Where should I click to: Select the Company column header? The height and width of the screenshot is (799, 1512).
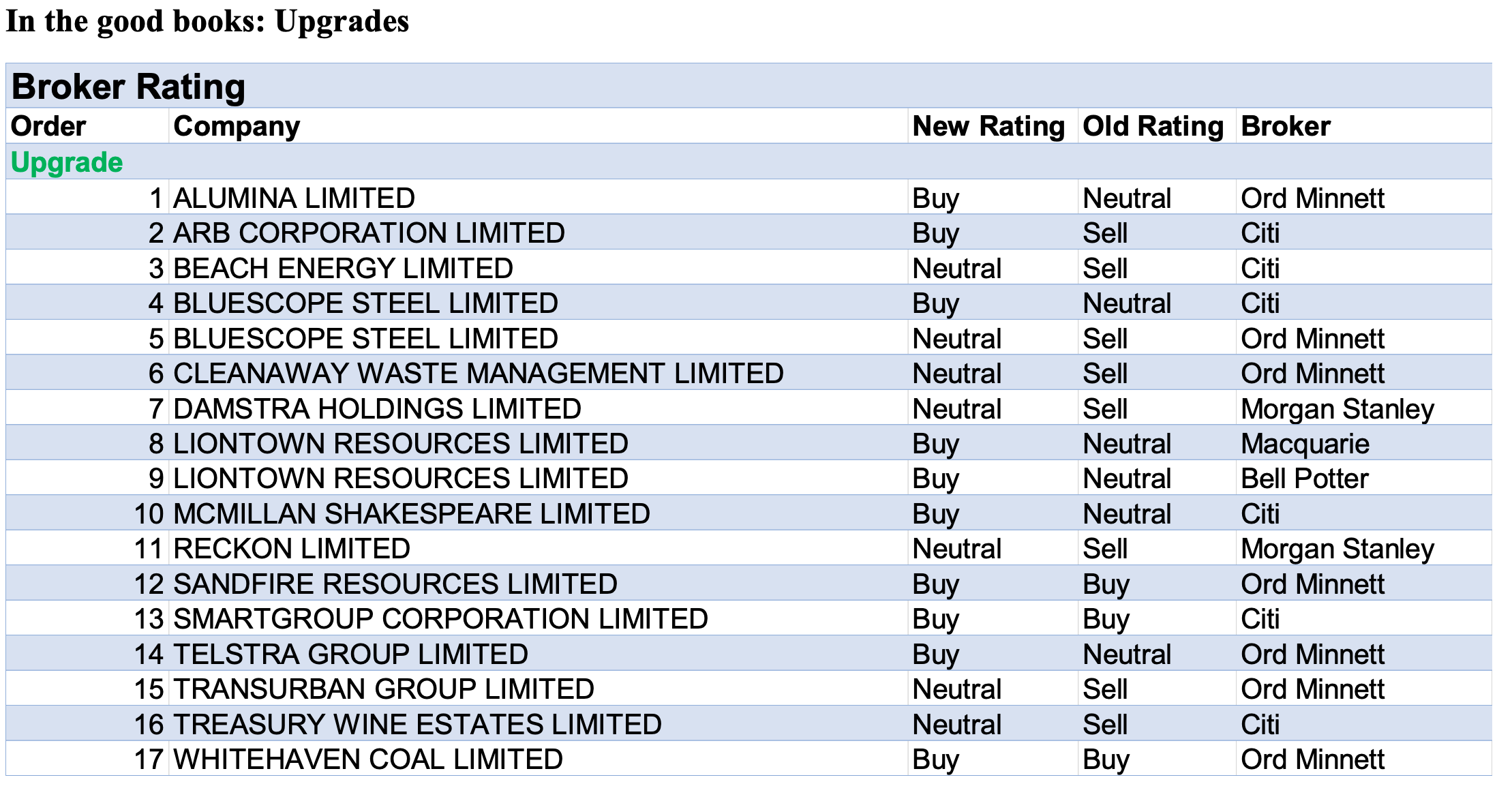point(237,126)
